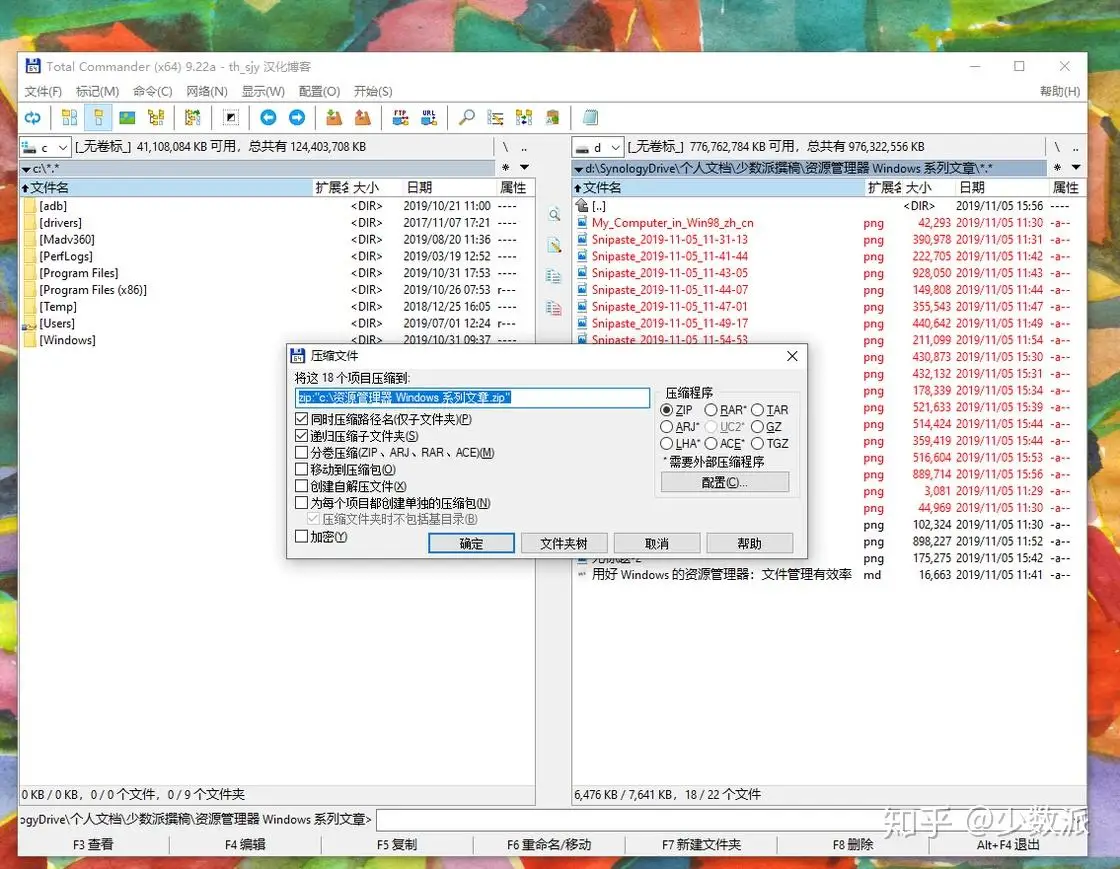Click the pack files archive icon
The image size is (1120, 869).
tap(333, 117)
